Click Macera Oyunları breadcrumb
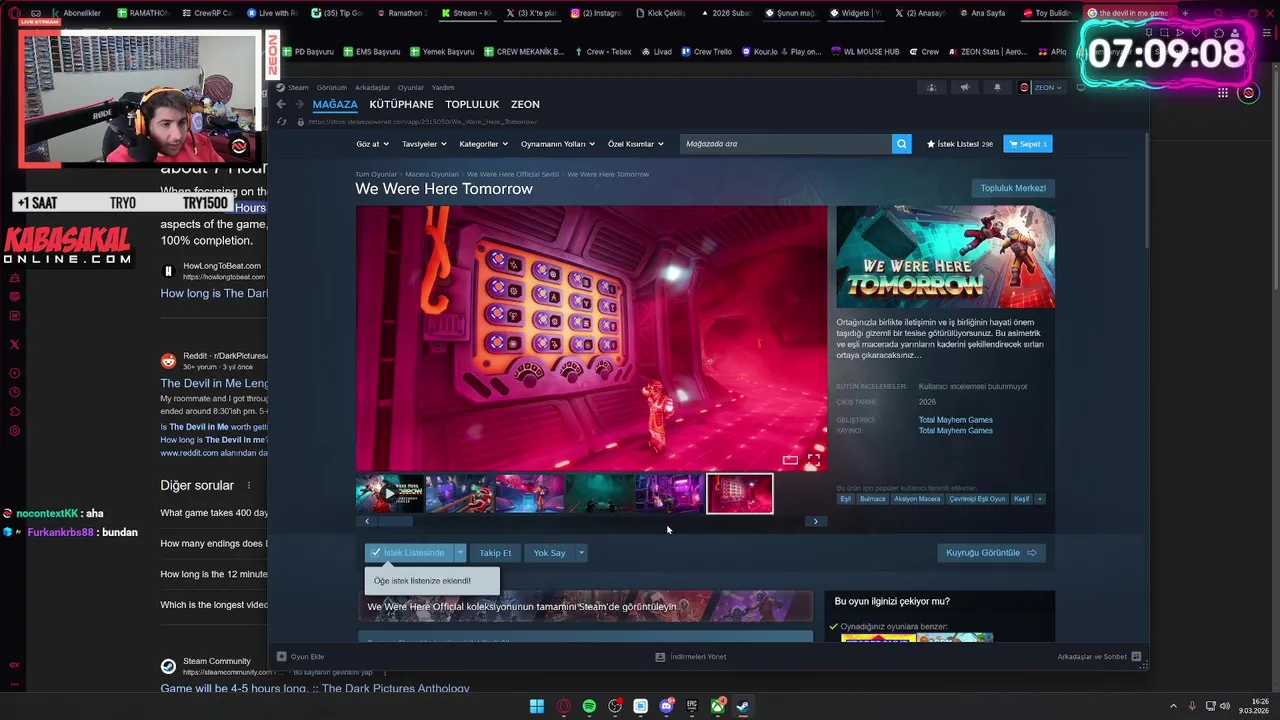This screenshot has width=1280, height=720. click(432, 174)
